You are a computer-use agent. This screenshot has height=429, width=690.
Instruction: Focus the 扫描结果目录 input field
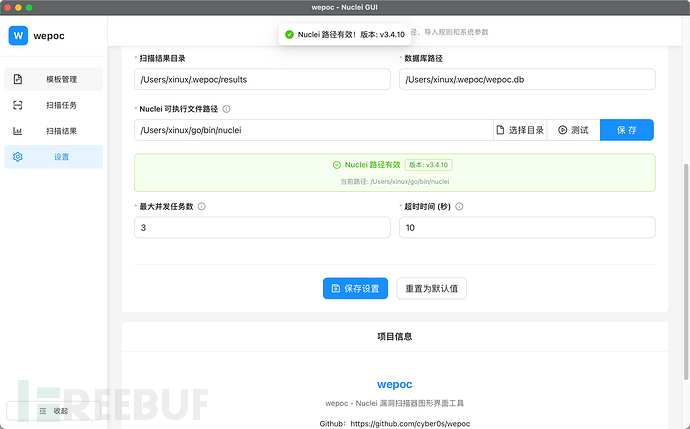point(262,79)
